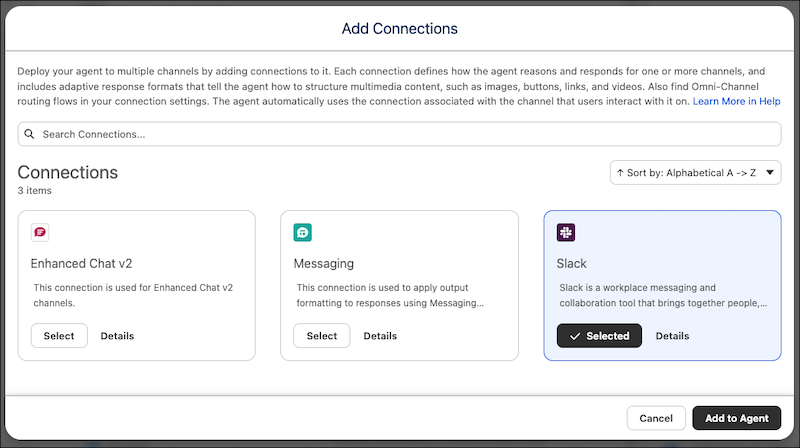
Task: Open Details for Enhanced Chat v2
Action: 117,336
